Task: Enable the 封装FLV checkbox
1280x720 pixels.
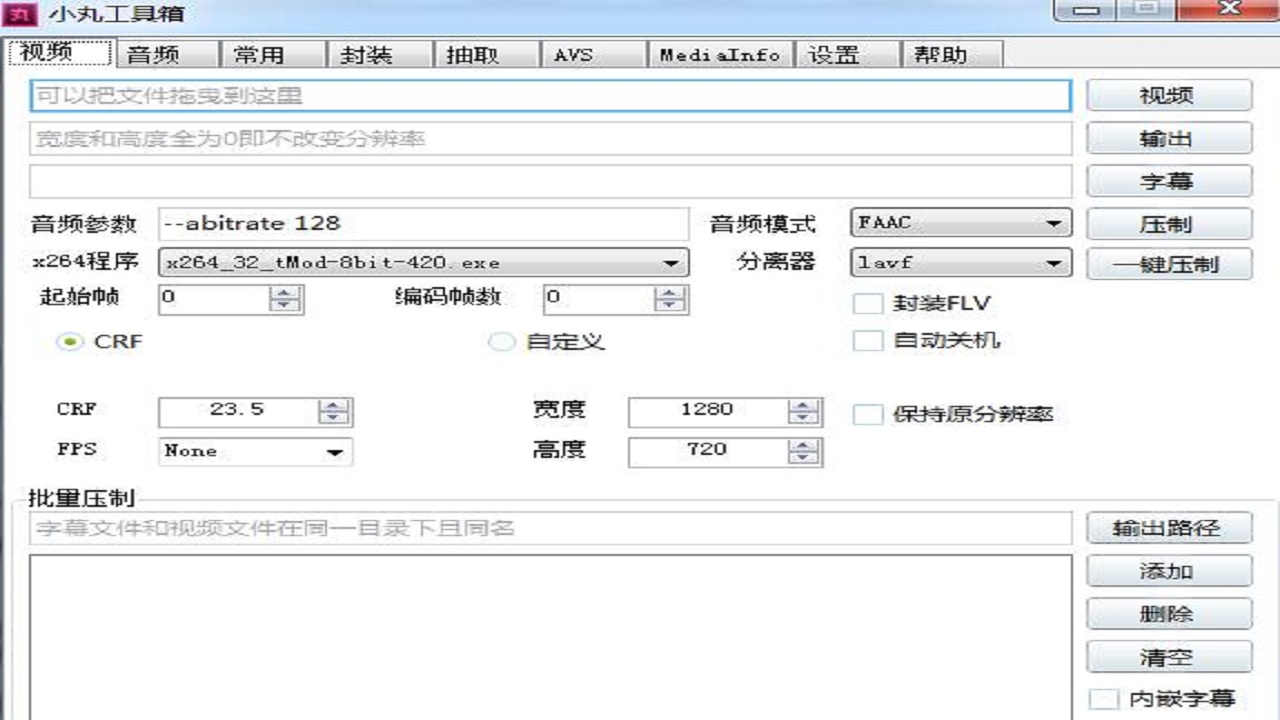Action: tap(867, 304)
